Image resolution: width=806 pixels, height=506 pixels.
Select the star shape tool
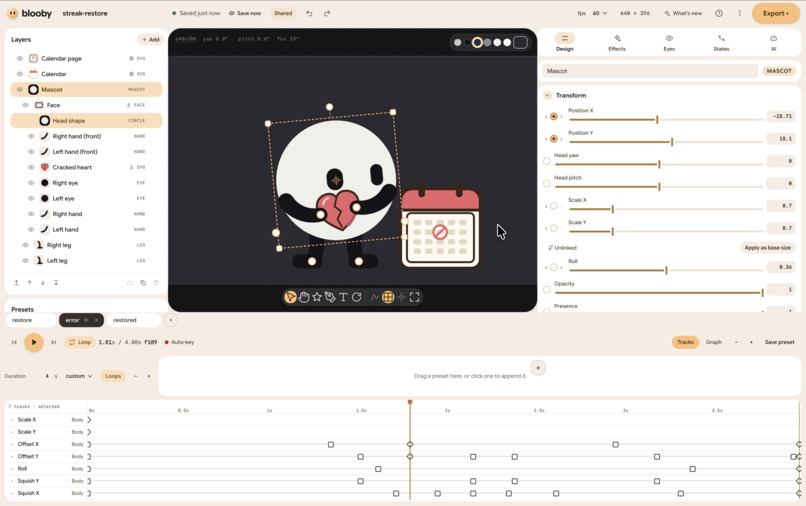[x=317, y=297]
